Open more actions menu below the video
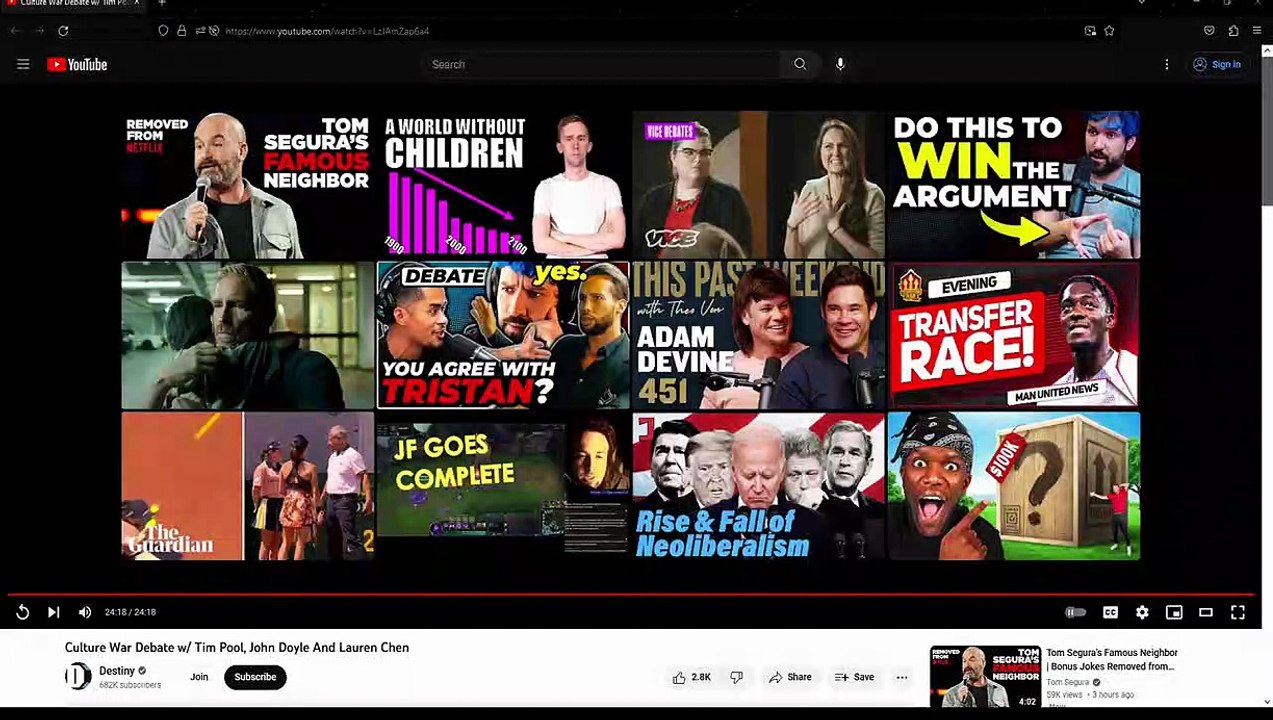 click(902, 677)
